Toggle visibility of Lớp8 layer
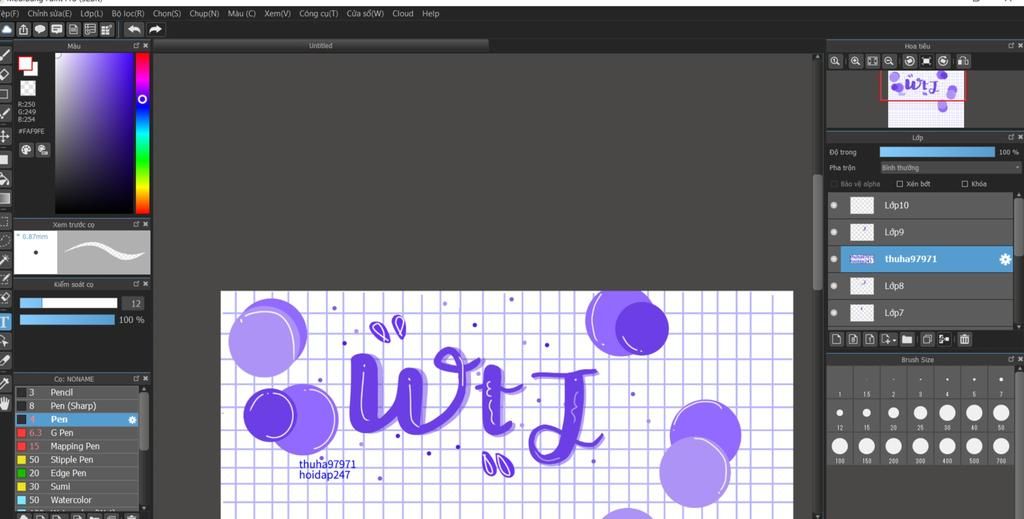Screen dimensions: 1024x519 pyautogui.click(x=834, y=286)
